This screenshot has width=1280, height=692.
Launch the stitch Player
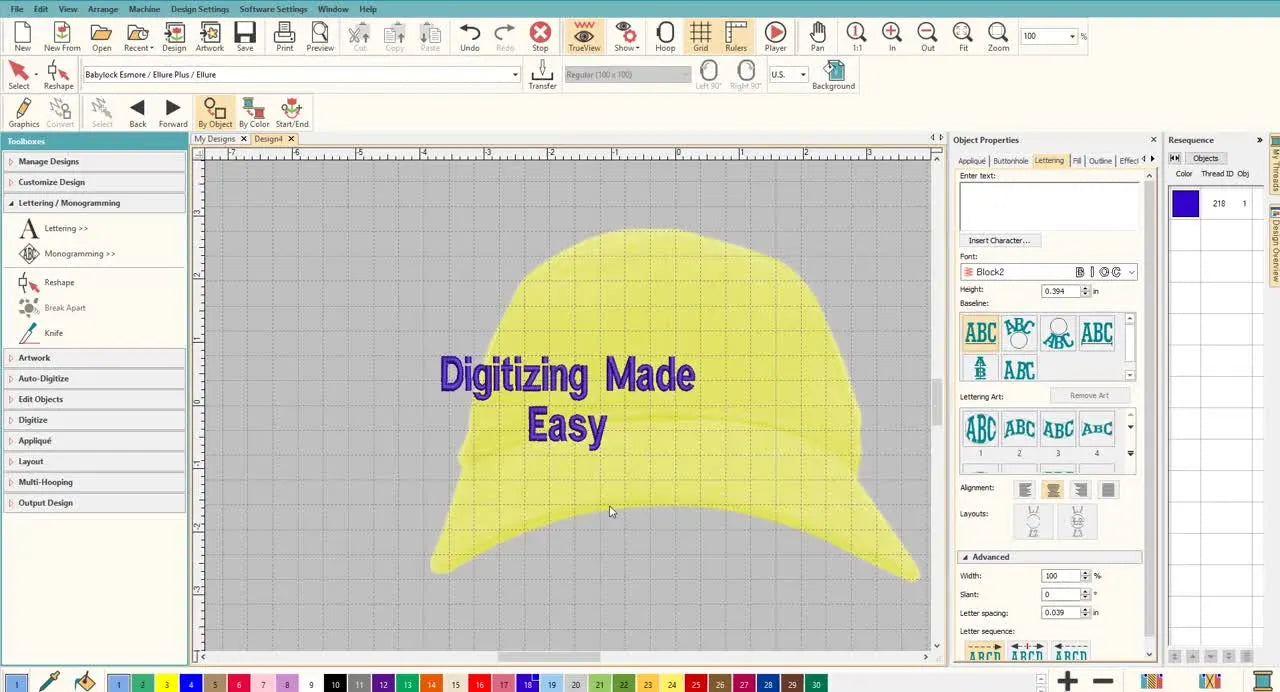(775, 36)
